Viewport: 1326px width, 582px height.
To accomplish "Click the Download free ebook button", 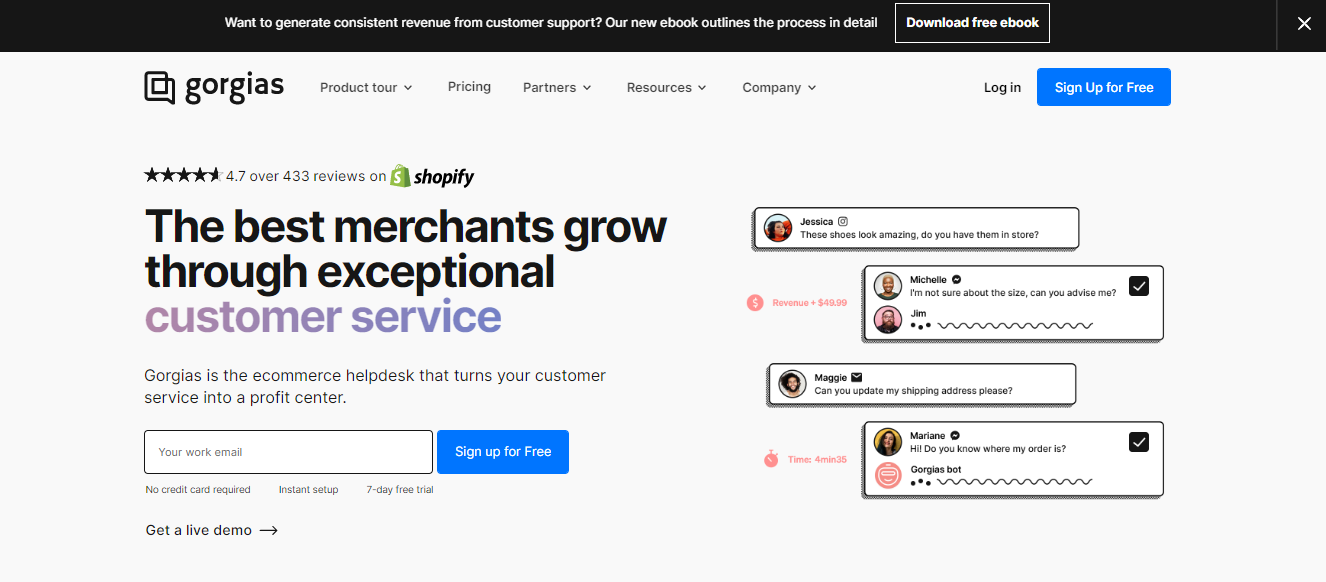I will tap(972, 23).
